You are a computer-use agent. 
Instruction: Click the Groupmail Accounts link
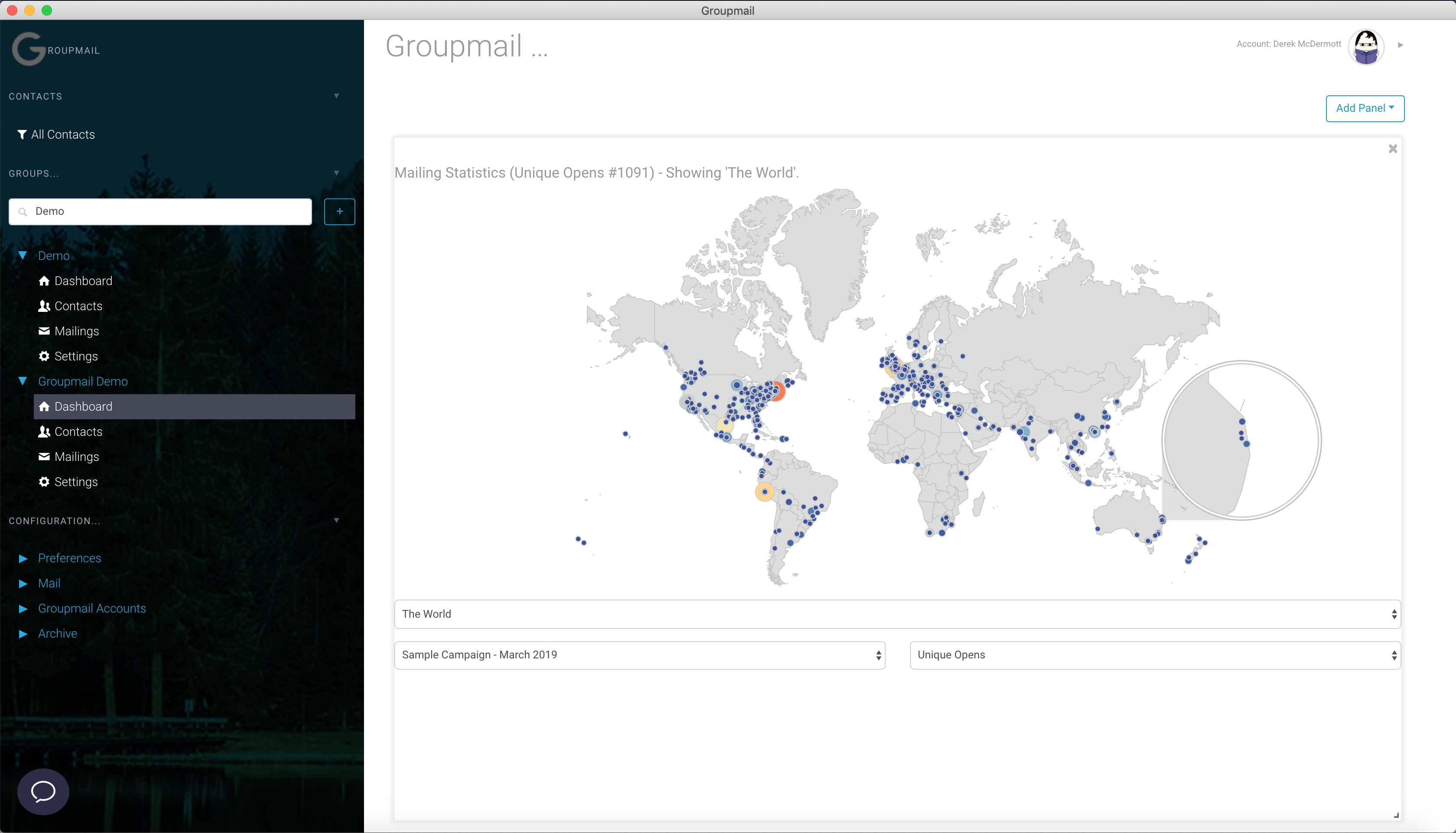(92, 609)
